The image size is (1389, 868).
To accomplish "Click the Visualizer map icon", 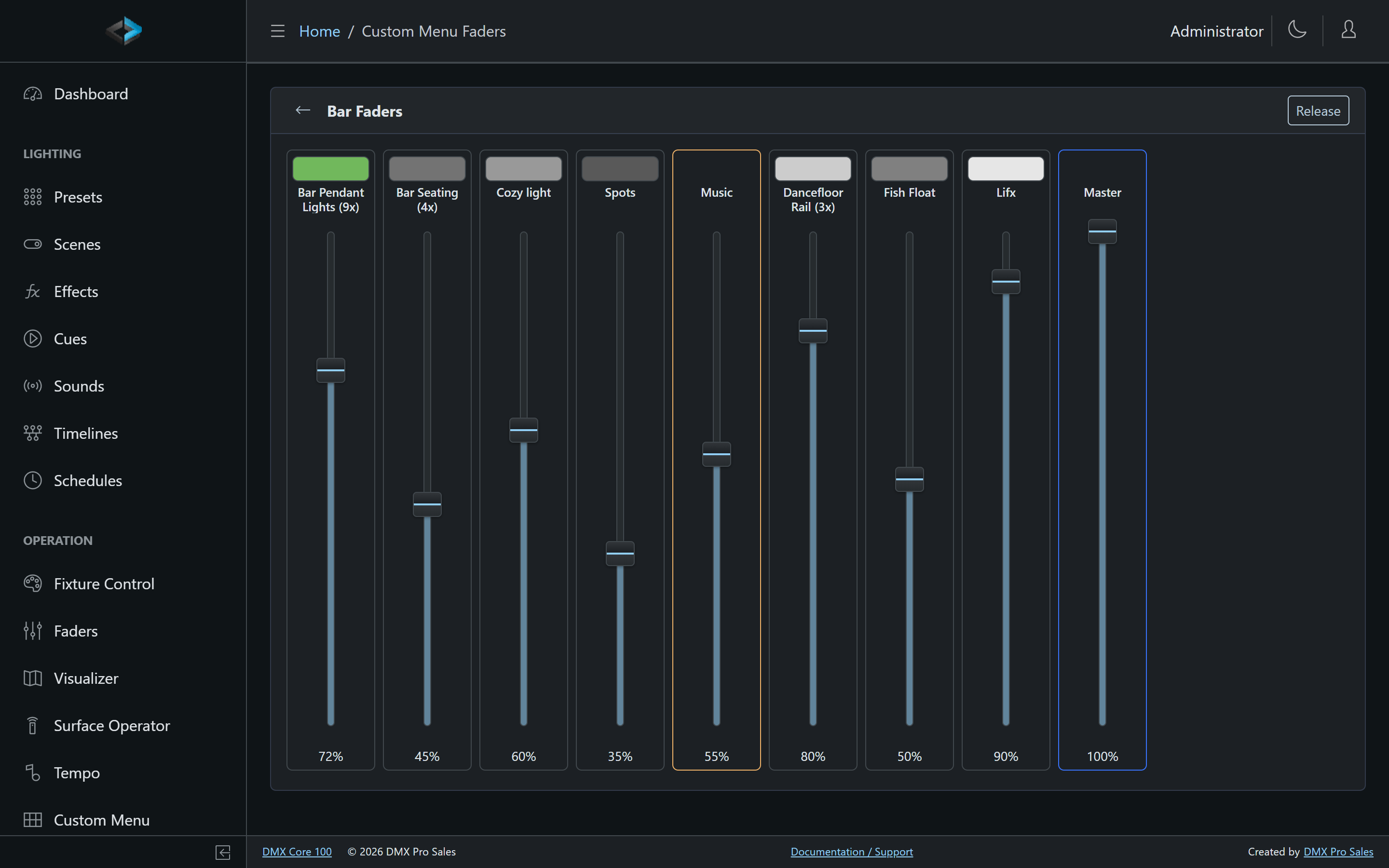I will pyautogui.click(x=33, y=678).
